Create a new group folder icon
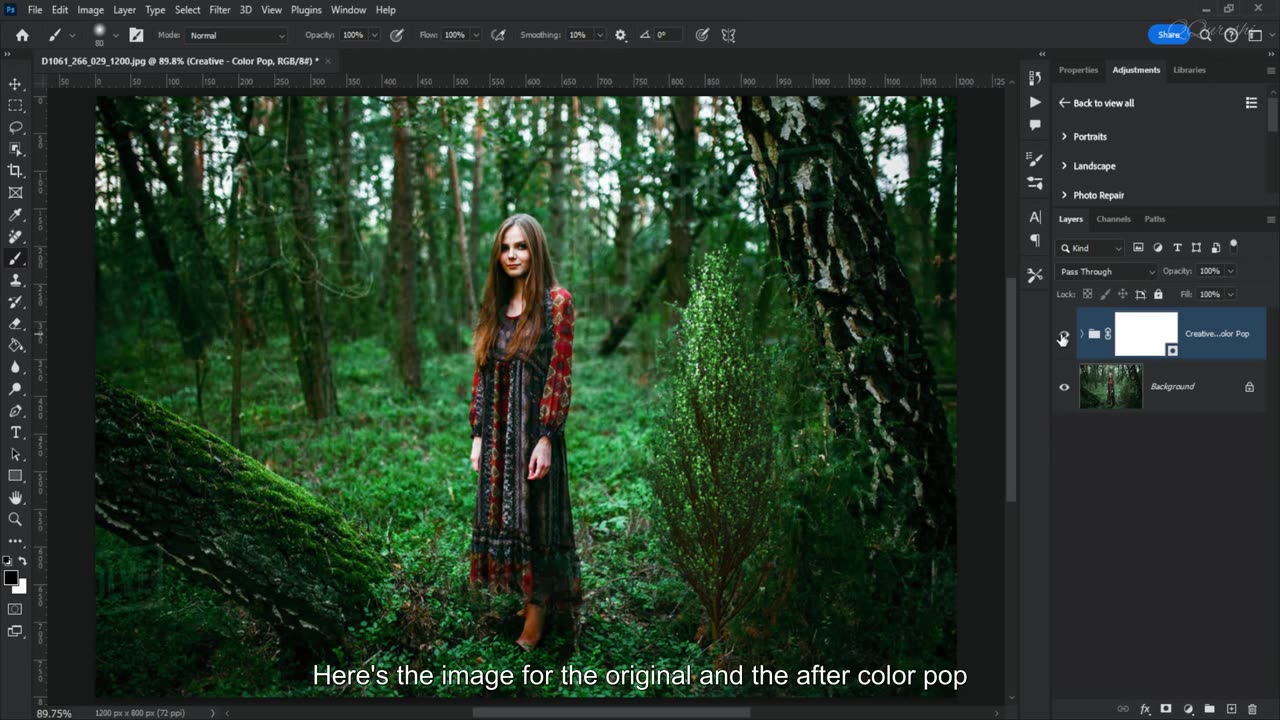This screenshot has width=1280, height=720. click(x=1209, y=709)
